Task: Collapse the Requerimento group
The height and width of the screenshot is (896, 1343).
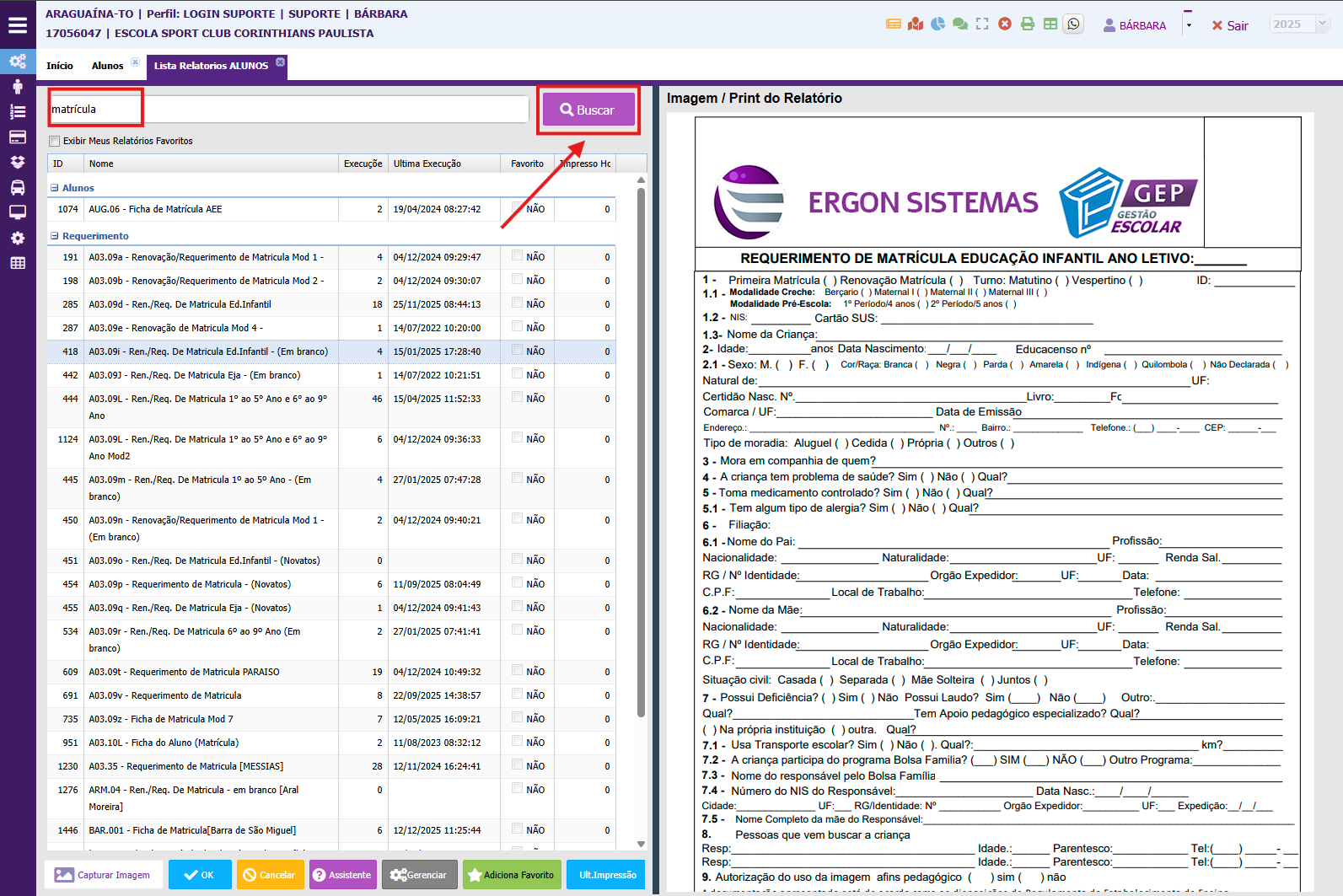Action: click(55, 236)
